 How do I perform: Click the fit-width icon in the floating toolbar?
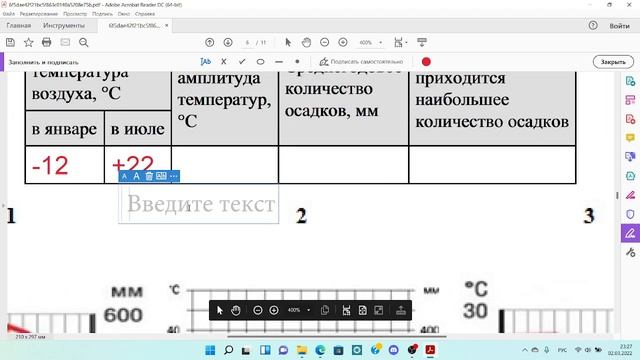(x=346, y=310)
